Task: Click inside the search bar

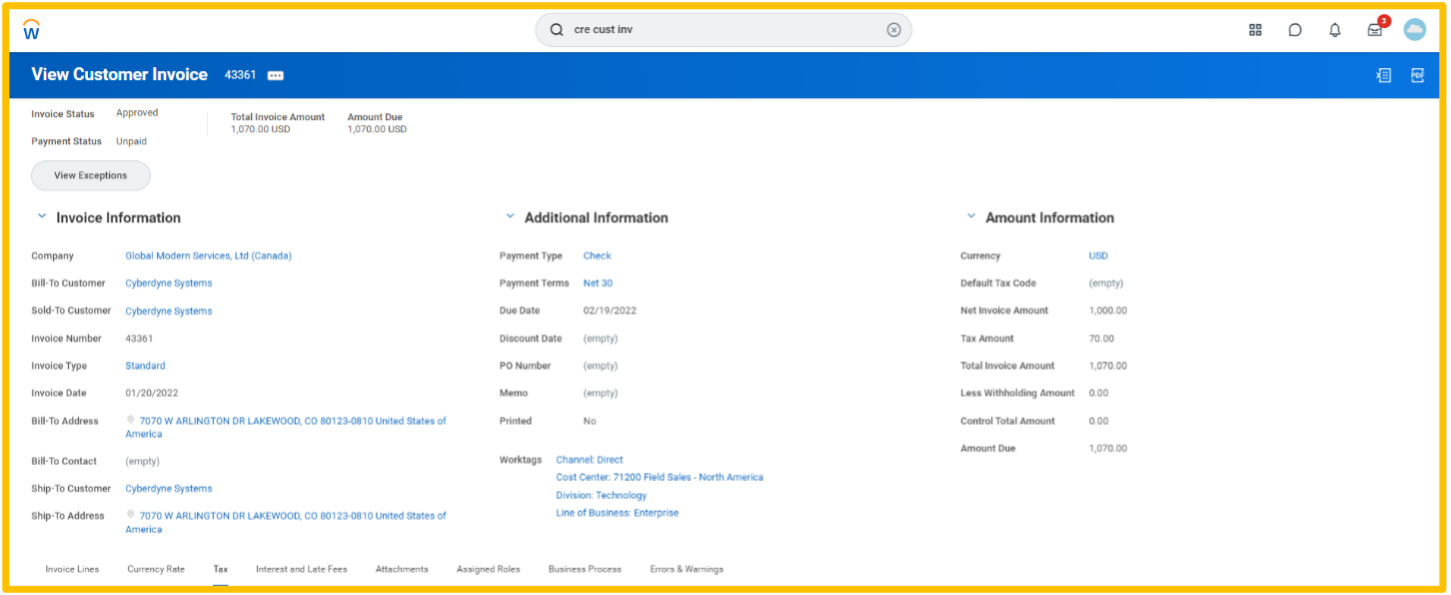Action: pos(700,29)
